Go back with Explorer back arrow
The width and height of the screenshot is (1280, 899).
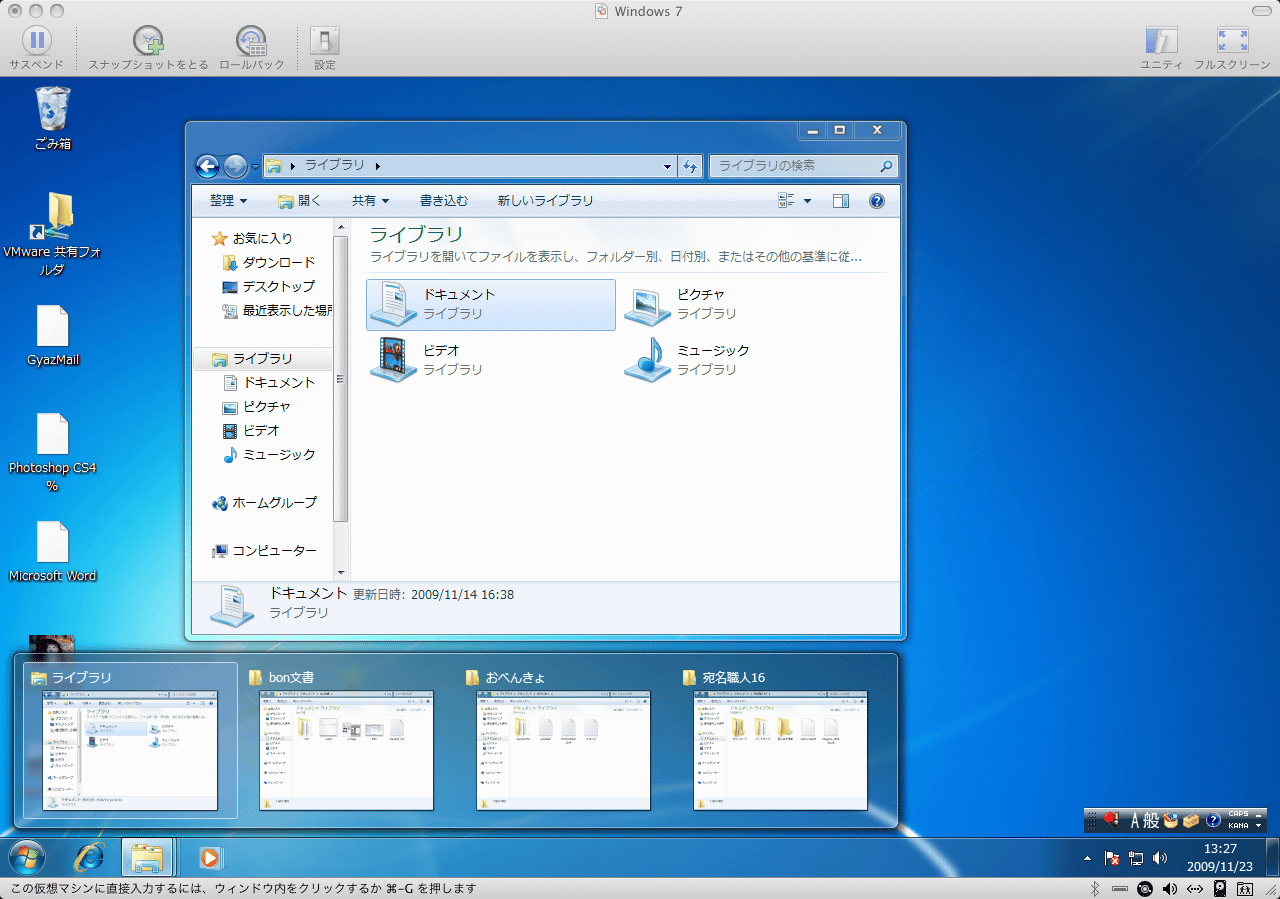click(207, 166)
